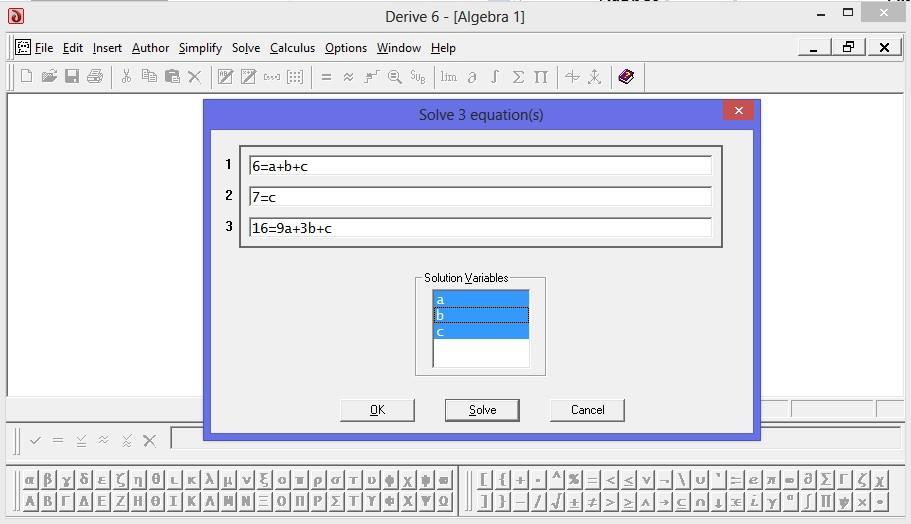The height and width of the screenshot is (524, 911).
Task: Click the purple help book icon
Action: [x=626, y=76]
